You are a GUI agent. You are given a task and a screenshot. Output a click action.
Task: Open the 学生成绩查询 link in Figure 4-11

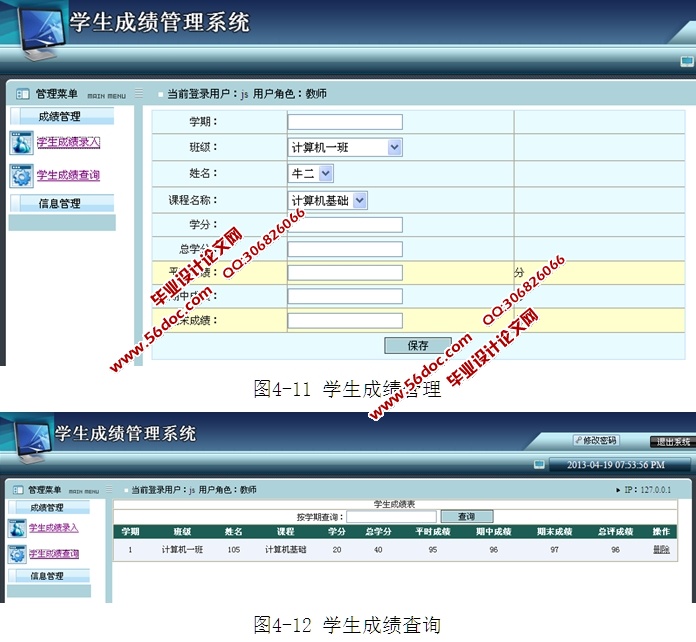pos(68,175)
